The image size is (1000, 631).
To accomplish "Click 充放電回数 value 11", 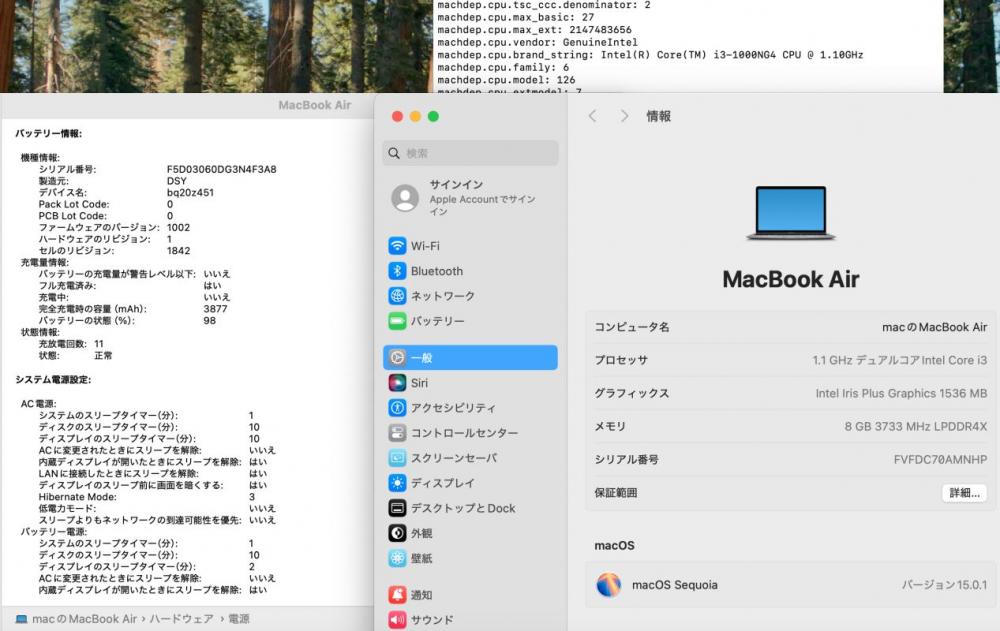I will [x=99, y=343].
